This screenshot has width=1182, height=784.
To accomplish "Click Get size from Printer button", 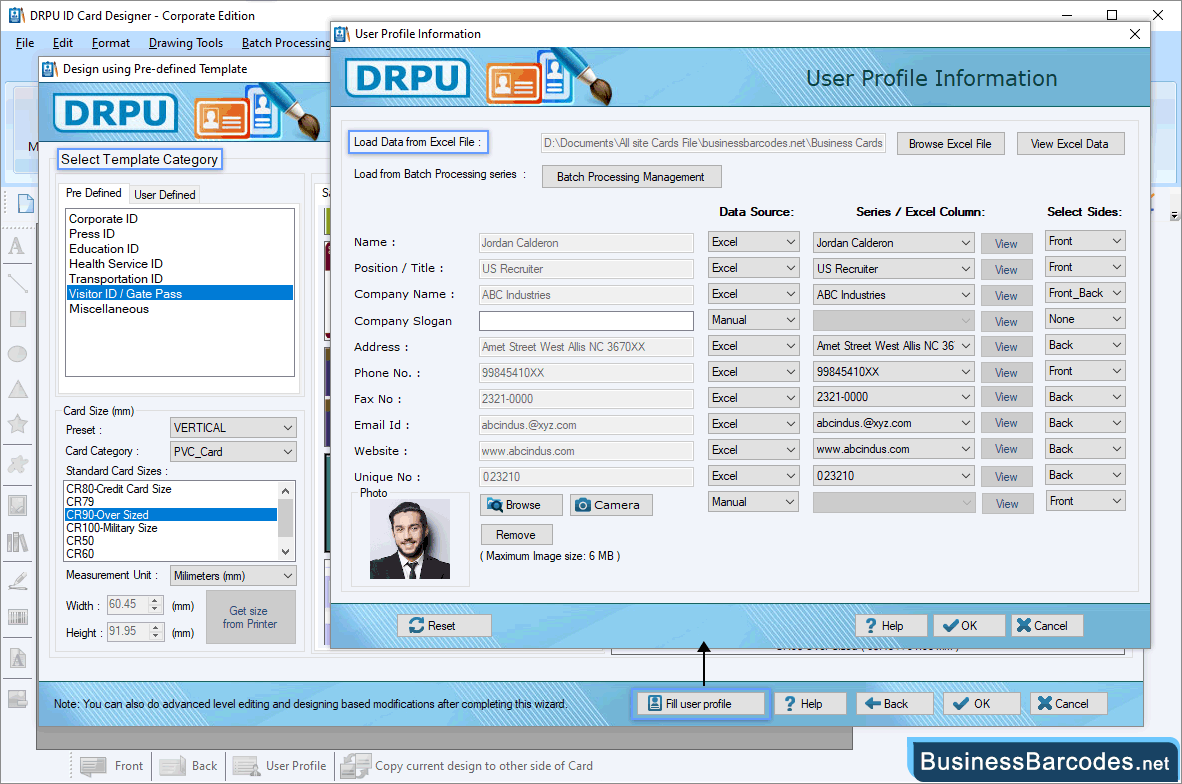I will click(x=250, y=617).
